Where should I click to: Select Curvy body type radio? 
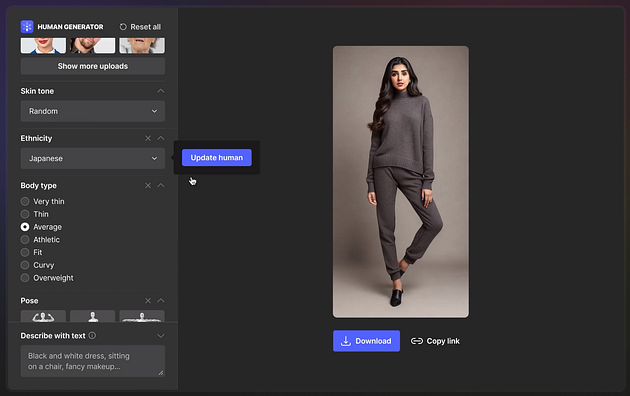(25, 265)
